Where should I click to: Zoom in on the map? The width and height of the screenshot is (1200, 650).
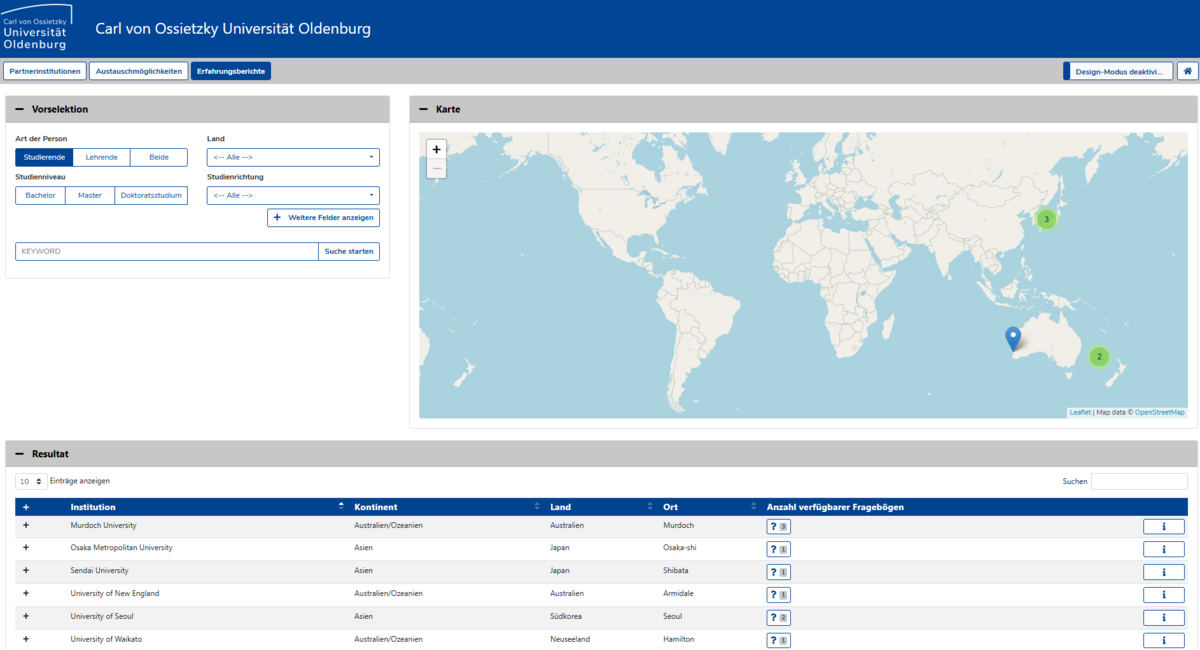click(x=436, y=149)
